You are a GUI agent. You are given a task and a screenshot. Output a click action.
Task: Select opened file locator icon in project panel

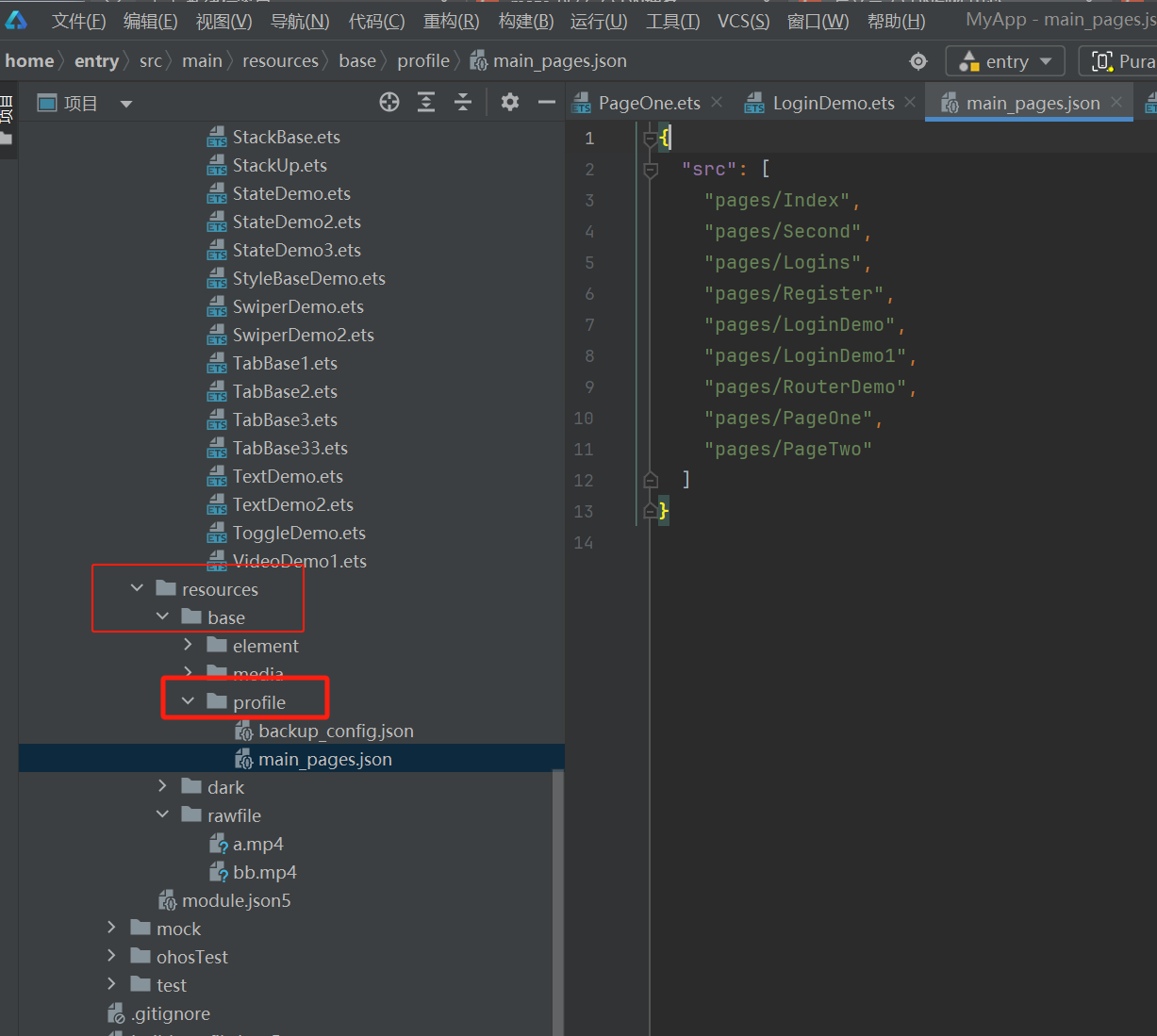pos(389,103)
